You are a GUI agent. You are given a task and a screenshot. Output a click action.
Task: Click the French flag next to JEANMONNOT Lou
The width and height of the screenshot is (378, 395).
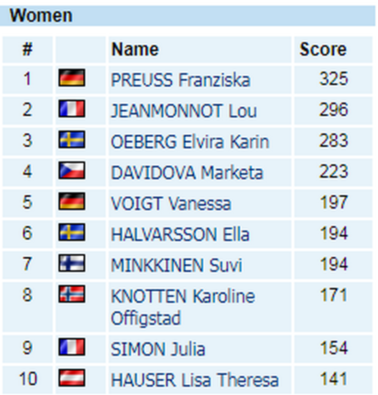(72, 109)
